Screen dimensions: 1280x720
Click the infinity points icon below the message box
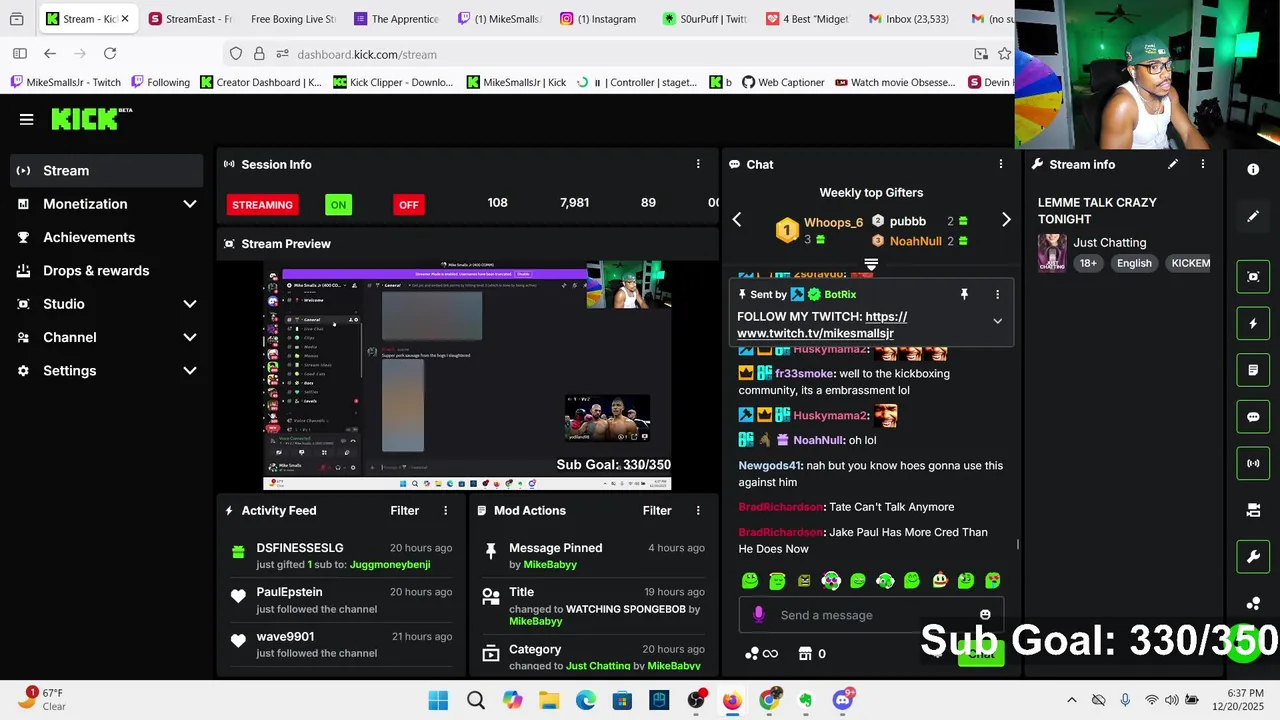click(x=761, y=654)
